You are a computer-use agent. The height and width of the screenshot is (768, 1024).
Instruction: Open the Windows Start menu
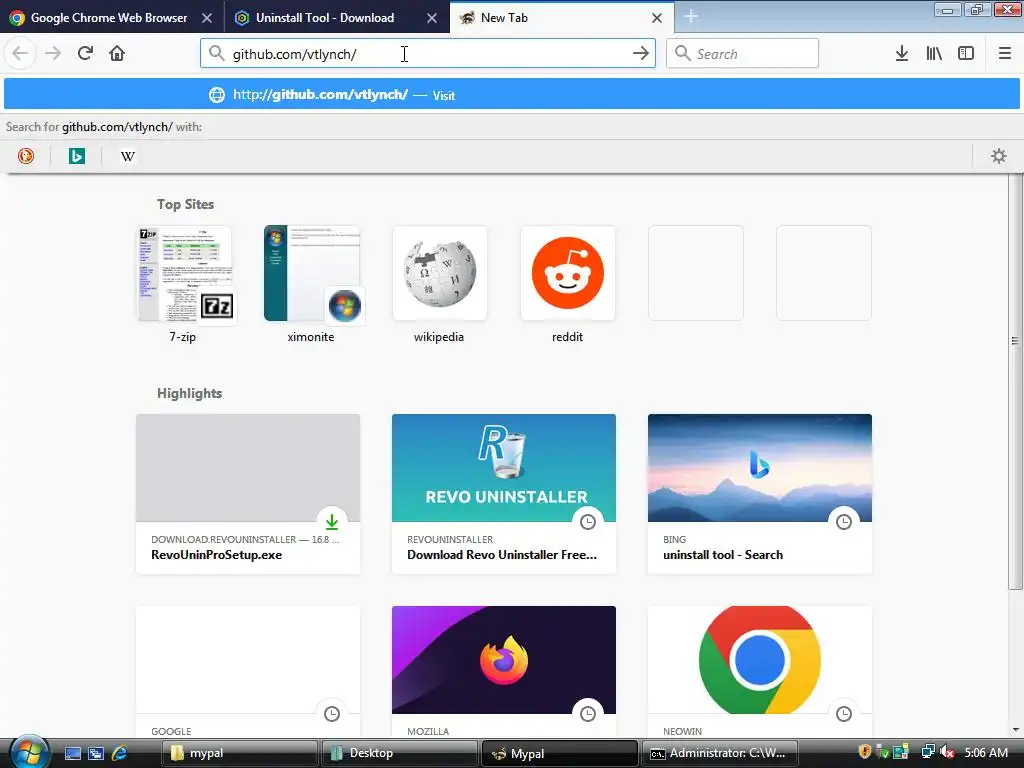click(29, 752)
